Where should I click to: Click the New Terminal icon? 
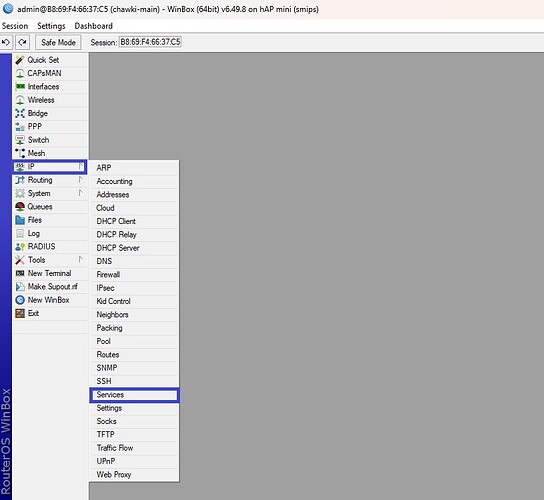(x=20, y=273)
